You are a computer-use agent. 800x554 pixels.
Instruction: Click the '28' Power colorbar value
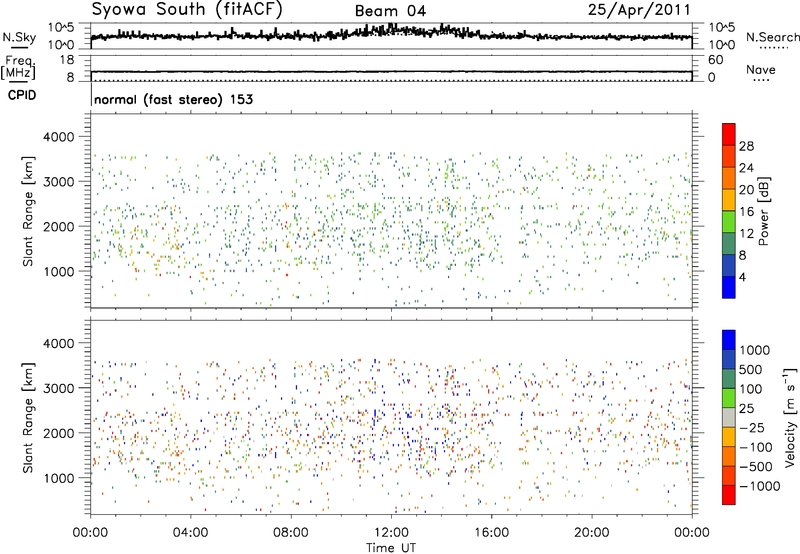(746, 146)
